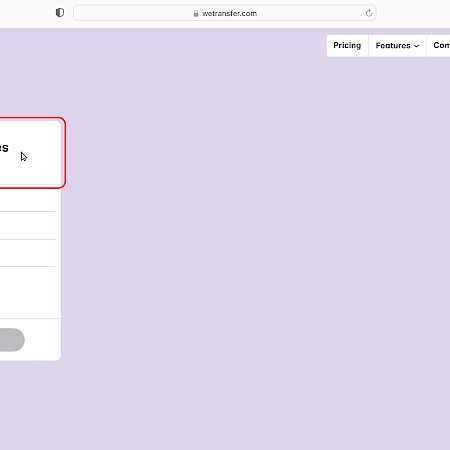Click the greyed-out rounded transfer button
450x450 pixels.
(12, 340)
